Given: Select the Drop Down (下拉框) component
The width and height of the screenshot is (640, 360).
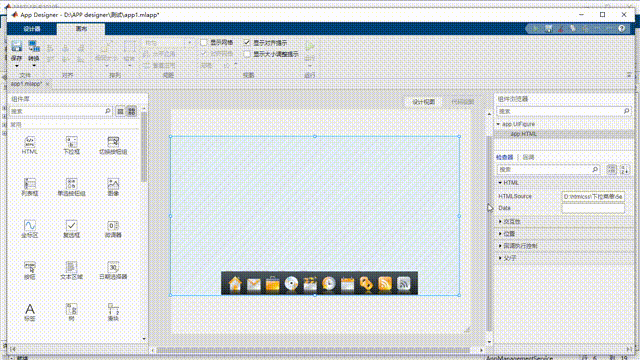Looking at the screenshot, I should [x=71, y=145].
